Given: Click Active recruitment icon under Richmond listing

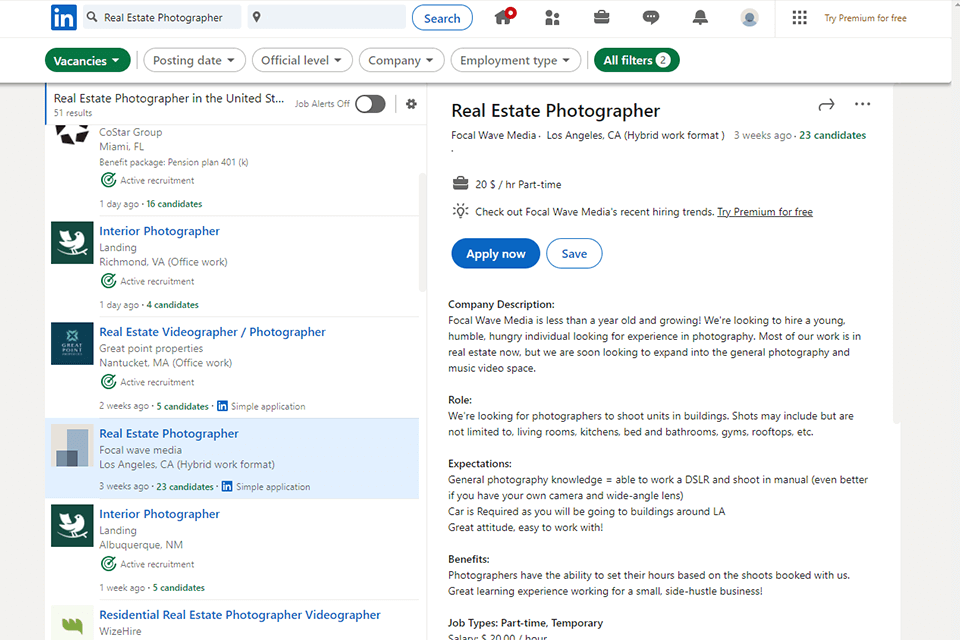Looking at the screenshot, I should pyautogui.click(x=108, y=281).
